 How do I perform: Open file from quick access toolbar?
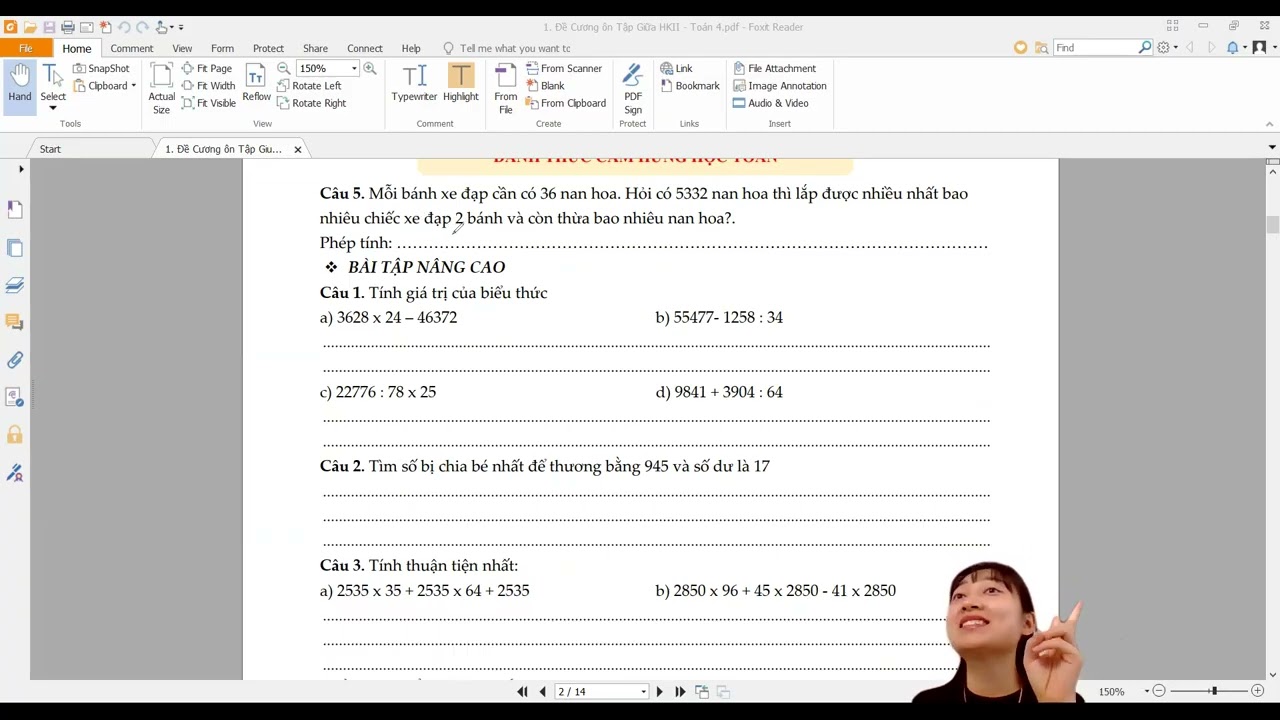(x=30, y=27)
